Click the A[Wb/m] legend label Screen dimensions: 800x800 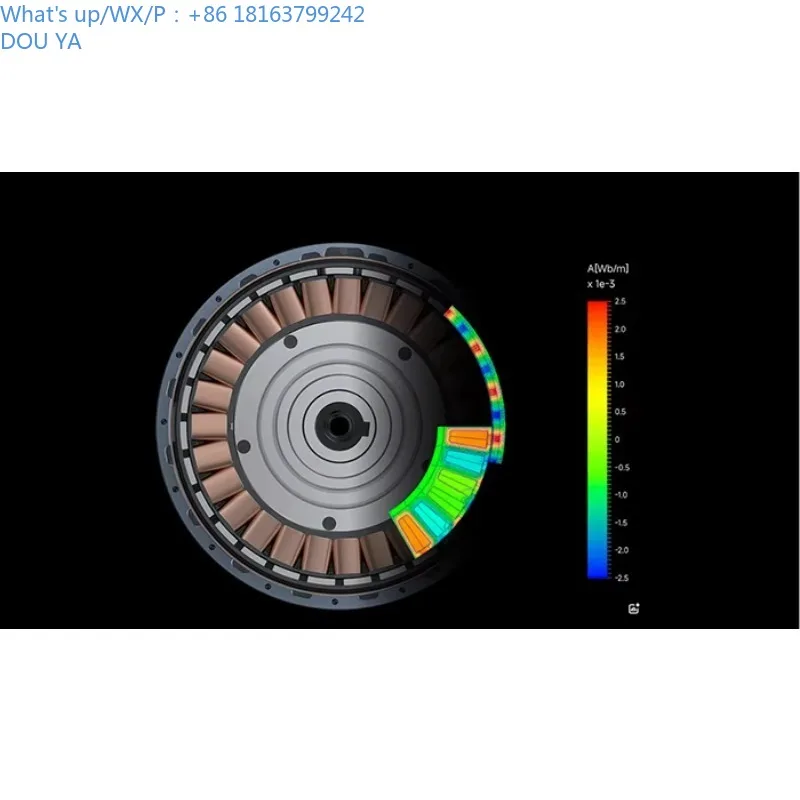608,268
